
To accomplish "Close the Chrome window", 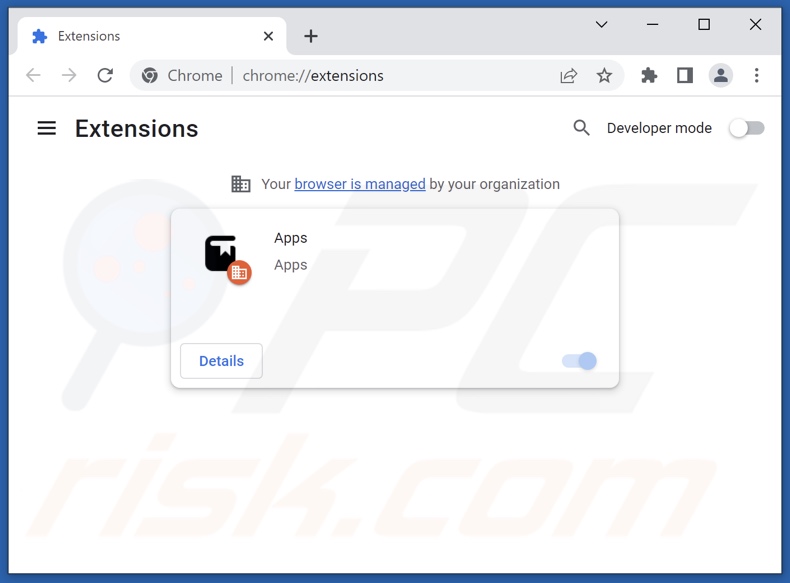I will click(755, 24).
